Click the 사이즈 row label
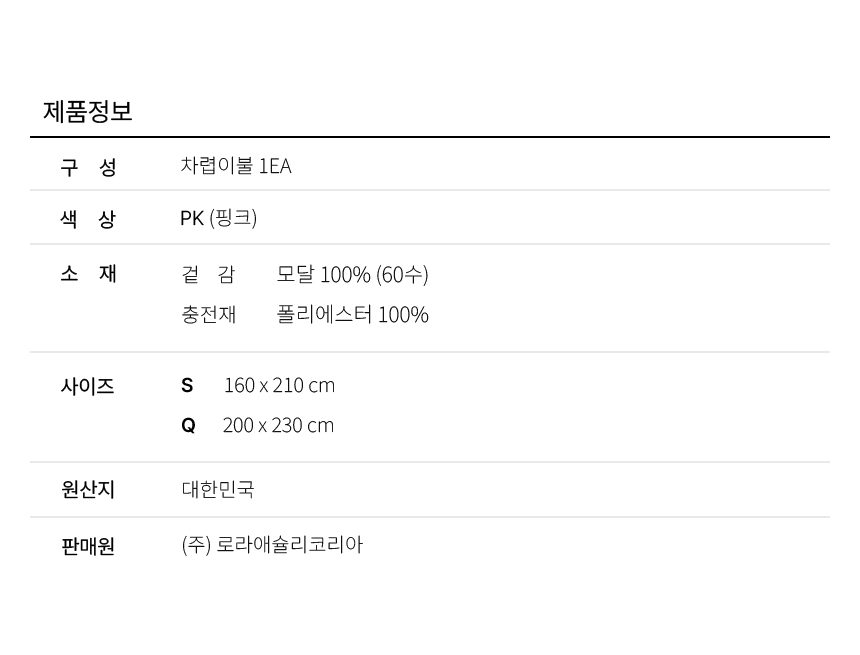Image resolution: width=860 pixels, height=655 pixels. click(x=87, y=386)
